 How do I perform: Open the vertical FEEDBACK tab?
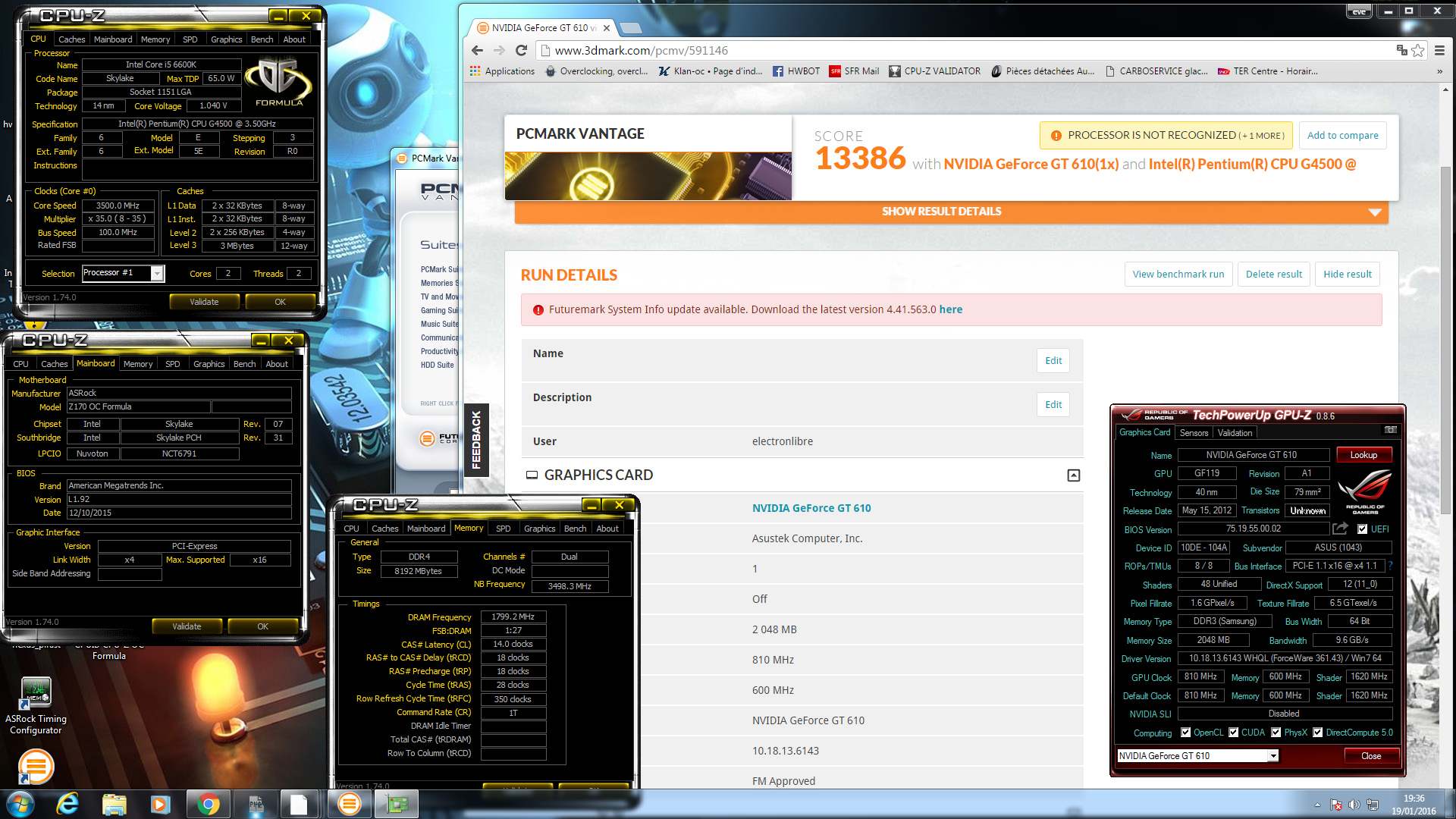click(x=476, y=440)
